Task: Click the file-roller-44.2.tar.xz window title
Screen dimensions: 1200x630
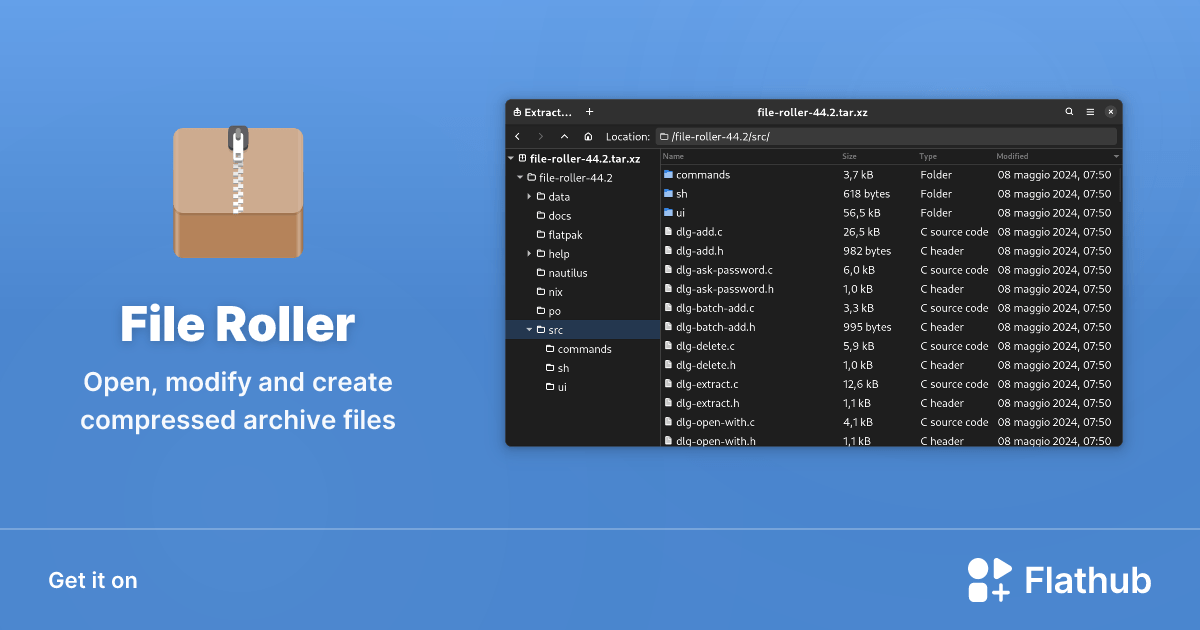Action: pyautogui.click(x=813, y=112)
